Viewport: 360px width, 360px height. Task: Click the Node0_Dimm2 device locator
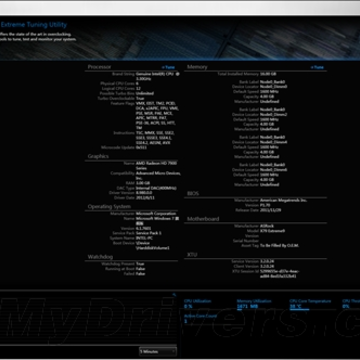pyautogui.click(x=274, y=114)
